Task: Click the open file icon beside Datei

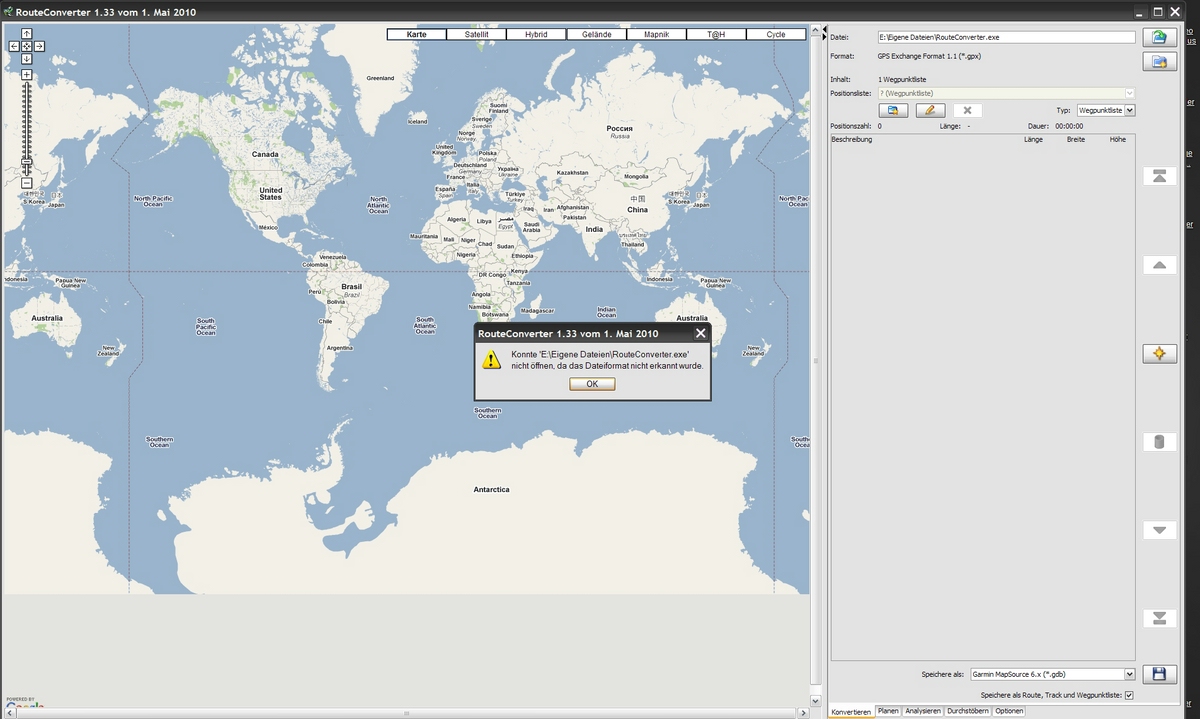Action: pos(1159,38)
